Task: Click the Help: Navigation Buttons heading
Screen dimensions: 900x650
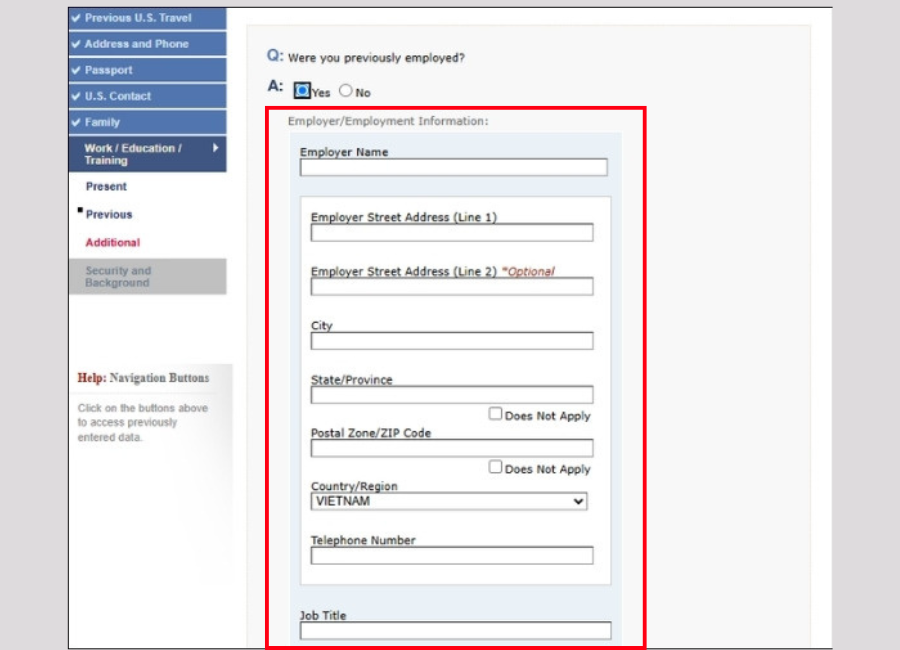Action: [143, 378]
